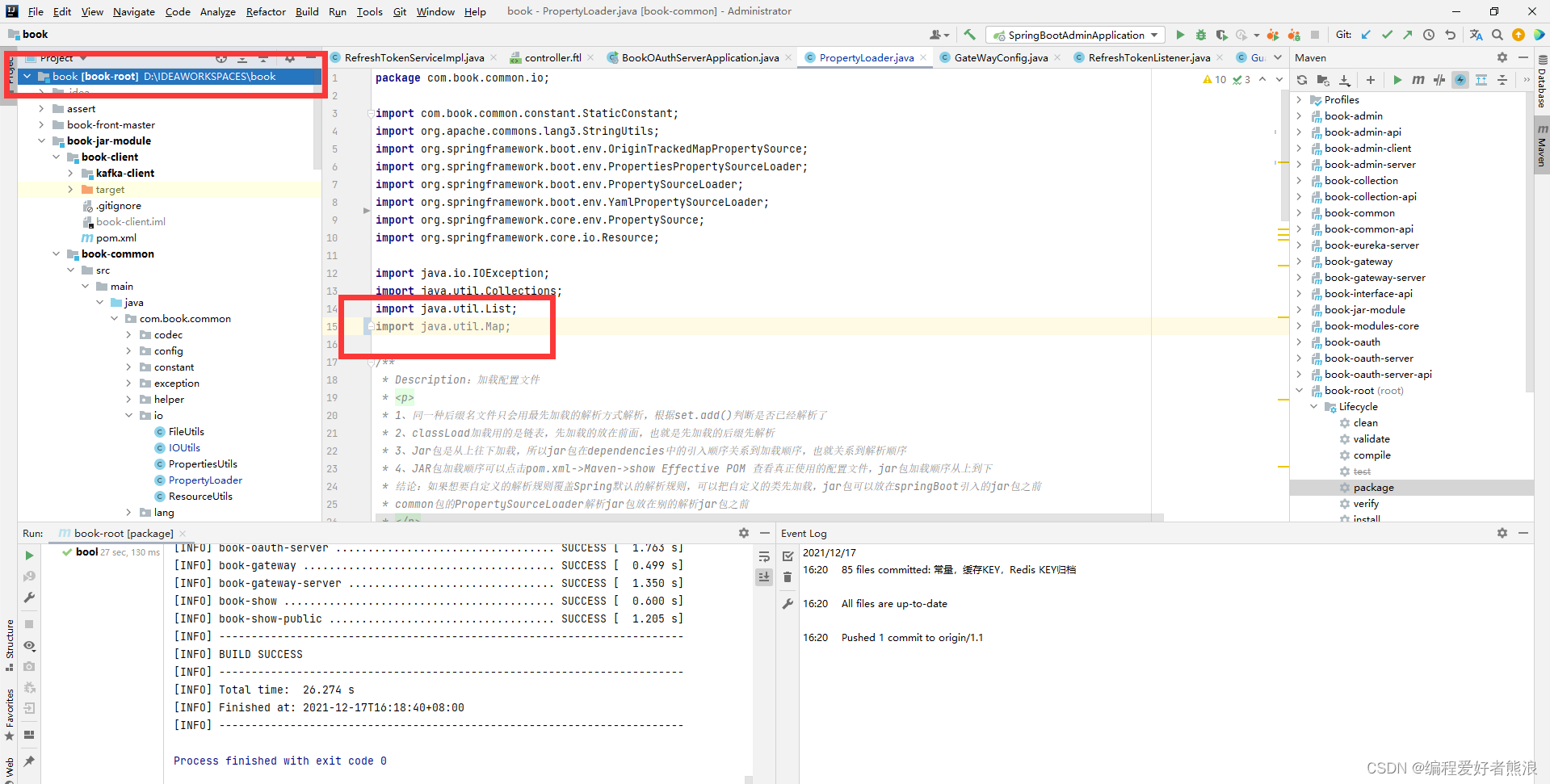Open the translate plugin icon
Screen dimensions: 1550x784
(x=1476, y=35)
